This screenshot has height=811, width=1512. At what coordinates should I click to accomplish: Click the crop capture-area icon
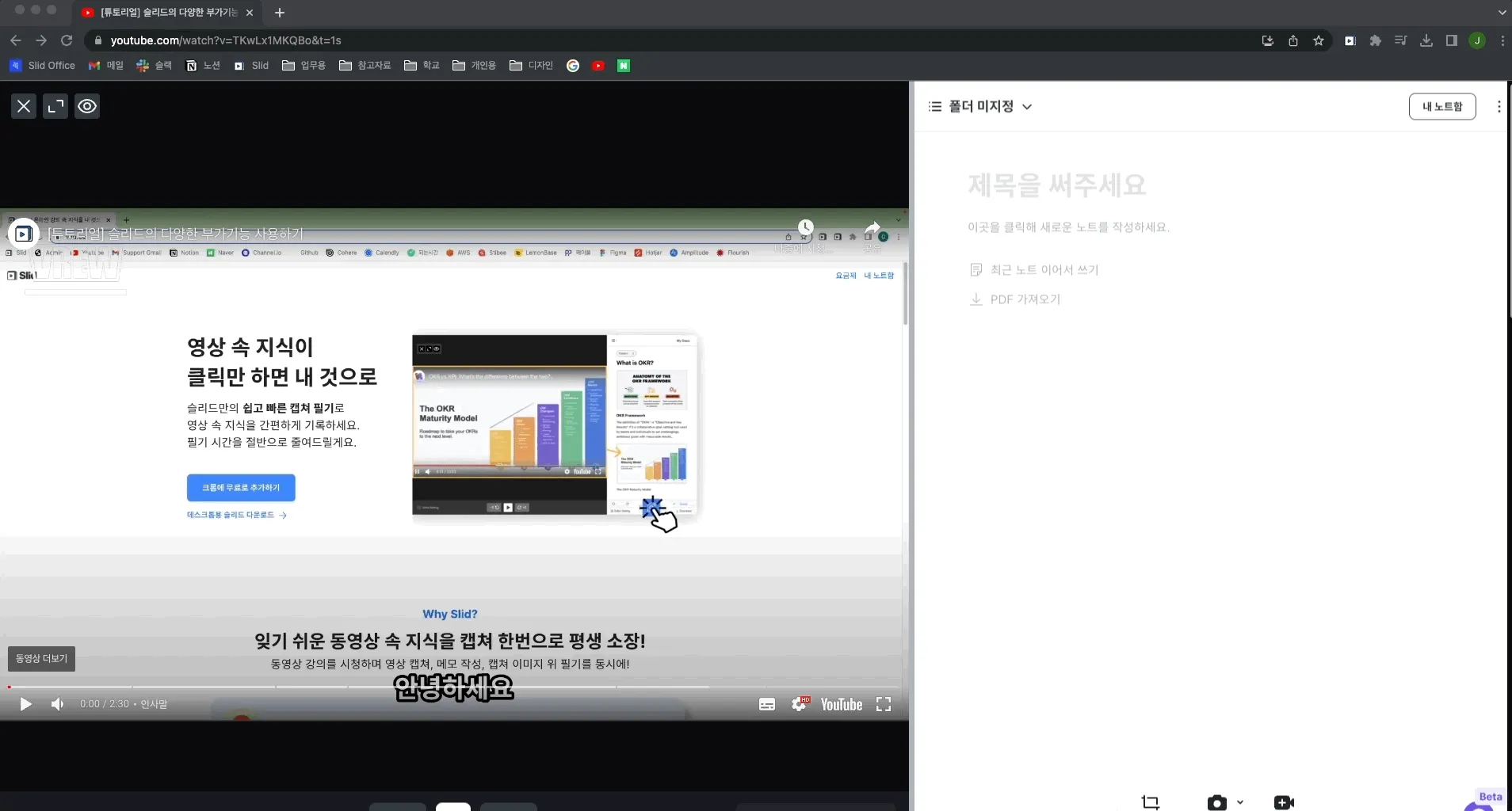1151,802
